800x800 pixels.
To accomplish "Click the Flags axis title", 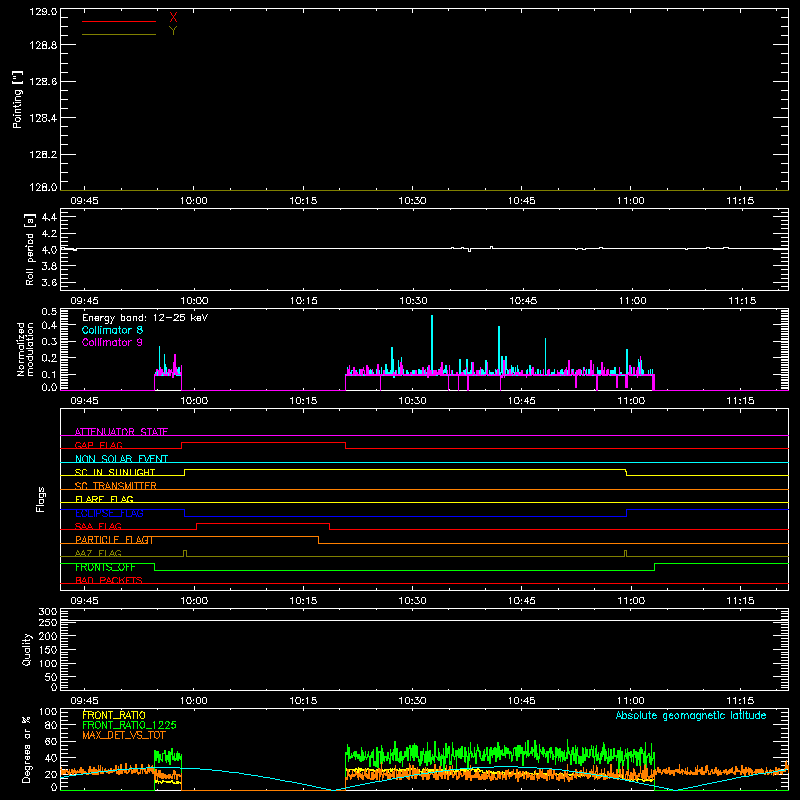I will tap(40, 499).
